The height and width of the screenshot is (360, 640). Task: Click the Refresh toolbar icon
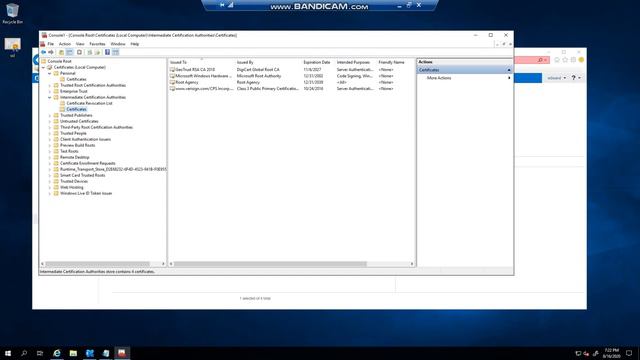pyautogui.click(x=90, y=52)
